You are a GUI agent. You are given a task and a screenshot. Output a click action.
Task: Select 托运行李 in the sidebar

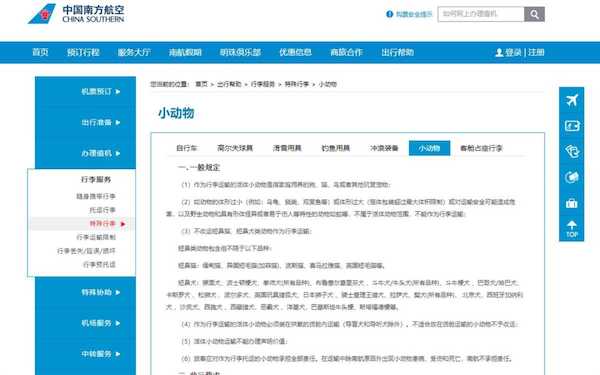103,210
